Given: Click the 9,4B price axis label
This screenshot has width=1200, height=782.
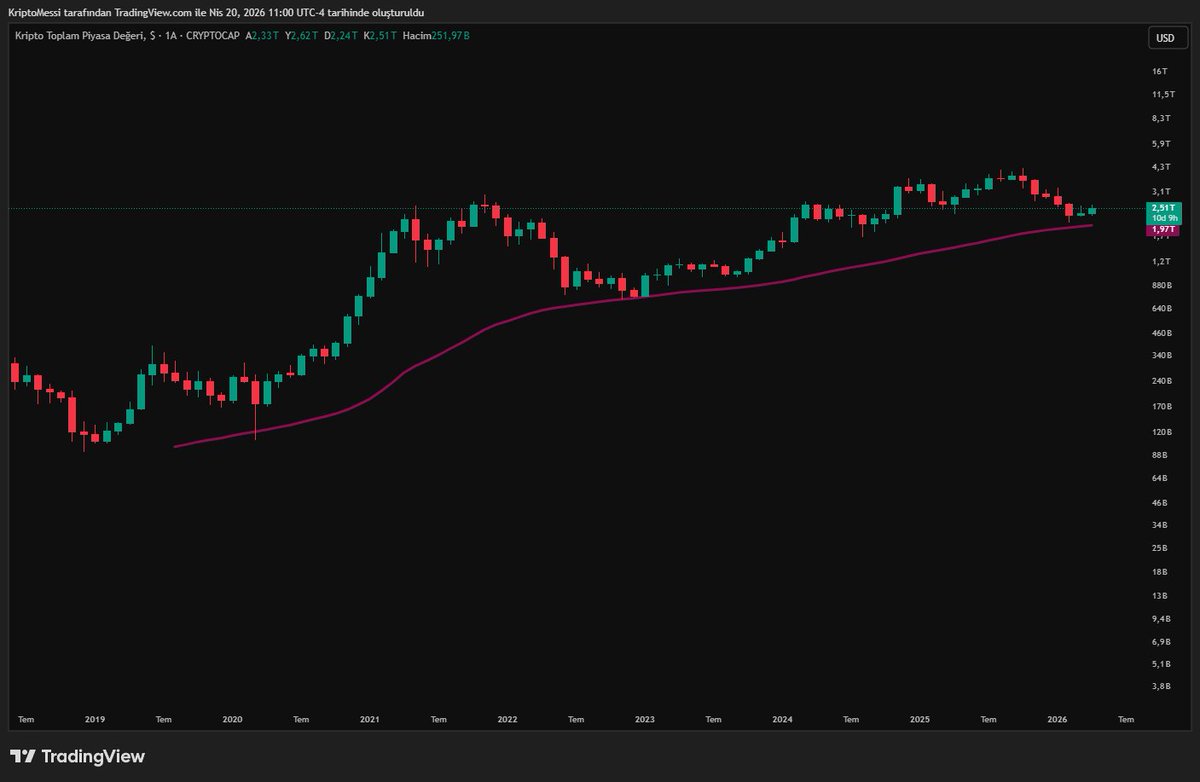Looking at the screenshot, I should 1161,618.
